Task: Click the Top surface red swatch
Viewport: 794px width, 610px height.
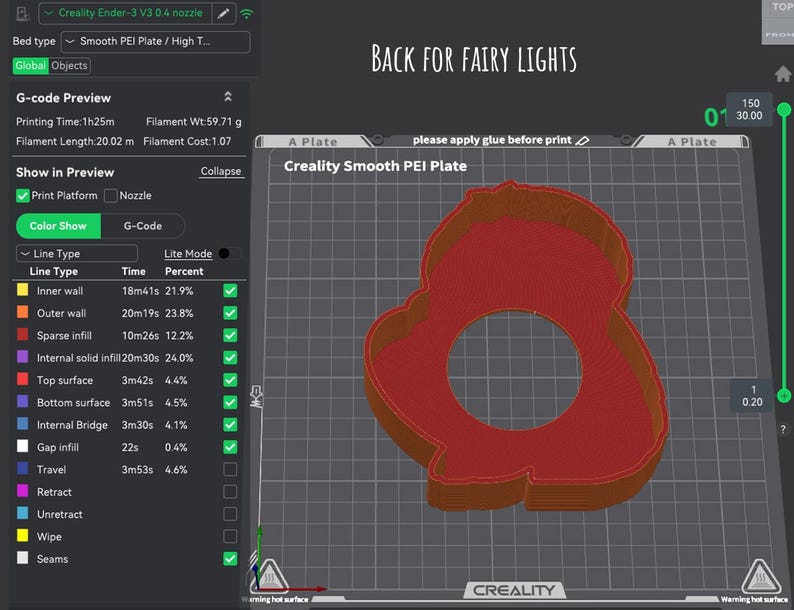Action: coord(23,379)
